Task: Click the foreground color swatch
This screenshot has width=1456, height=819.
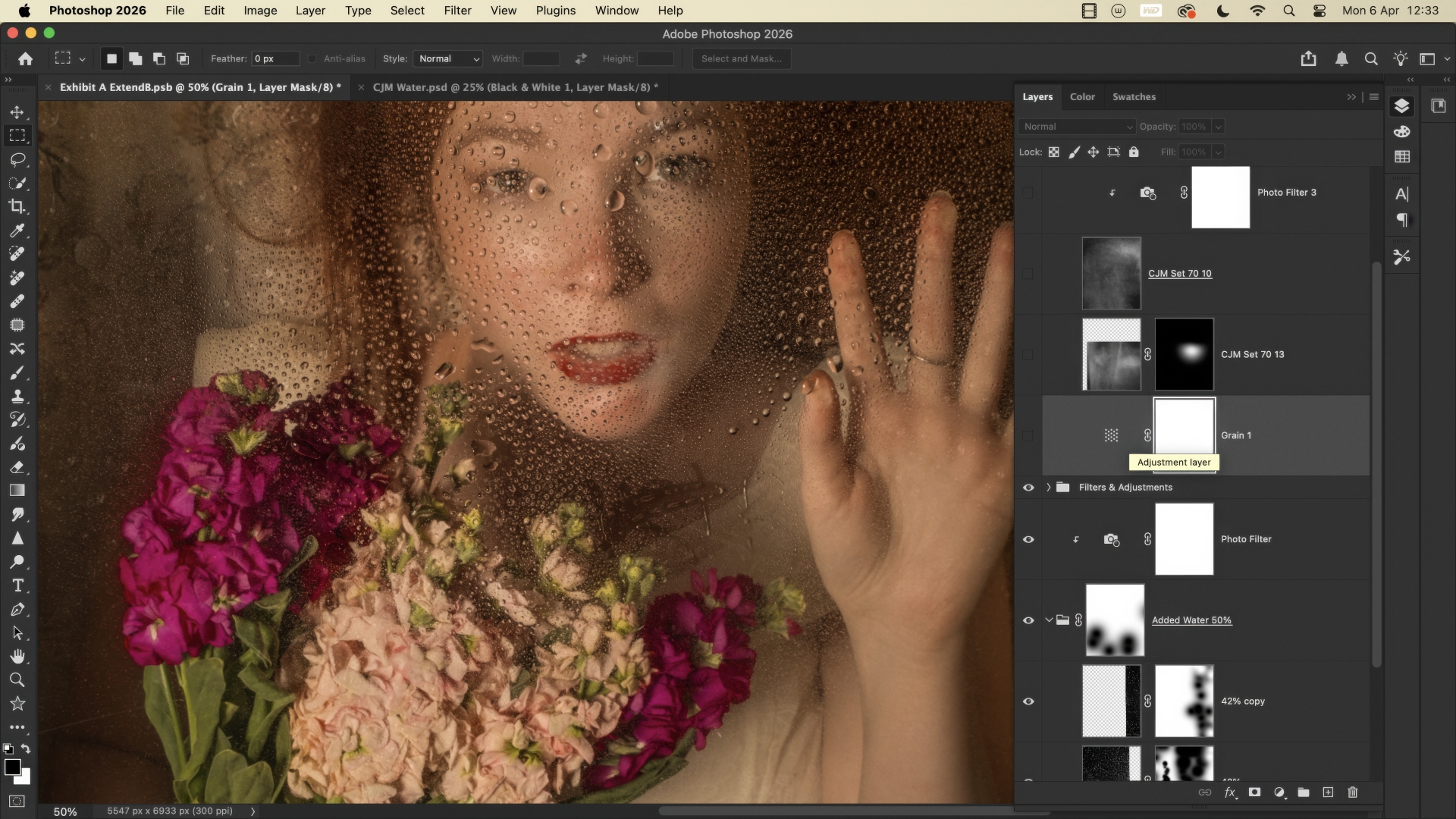Action: (x=11, y=767)
